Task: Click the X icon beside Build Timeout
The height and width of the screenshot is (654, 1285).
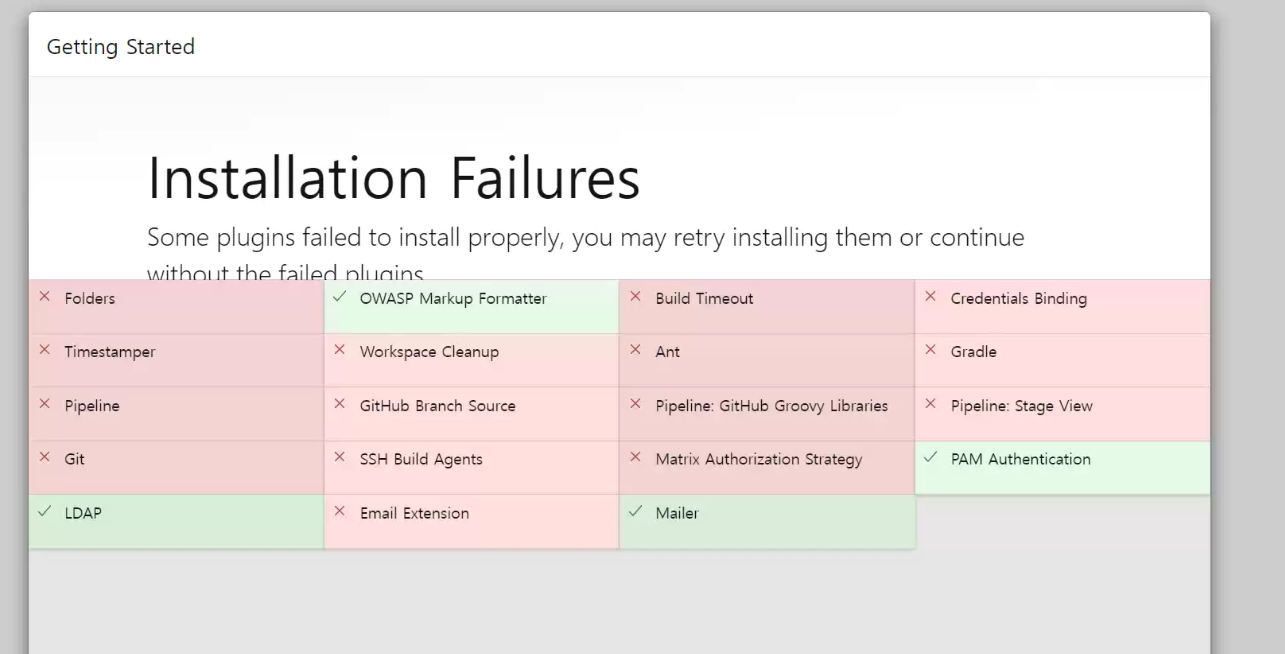Action: pyautogui.click(x=635, y=297)
